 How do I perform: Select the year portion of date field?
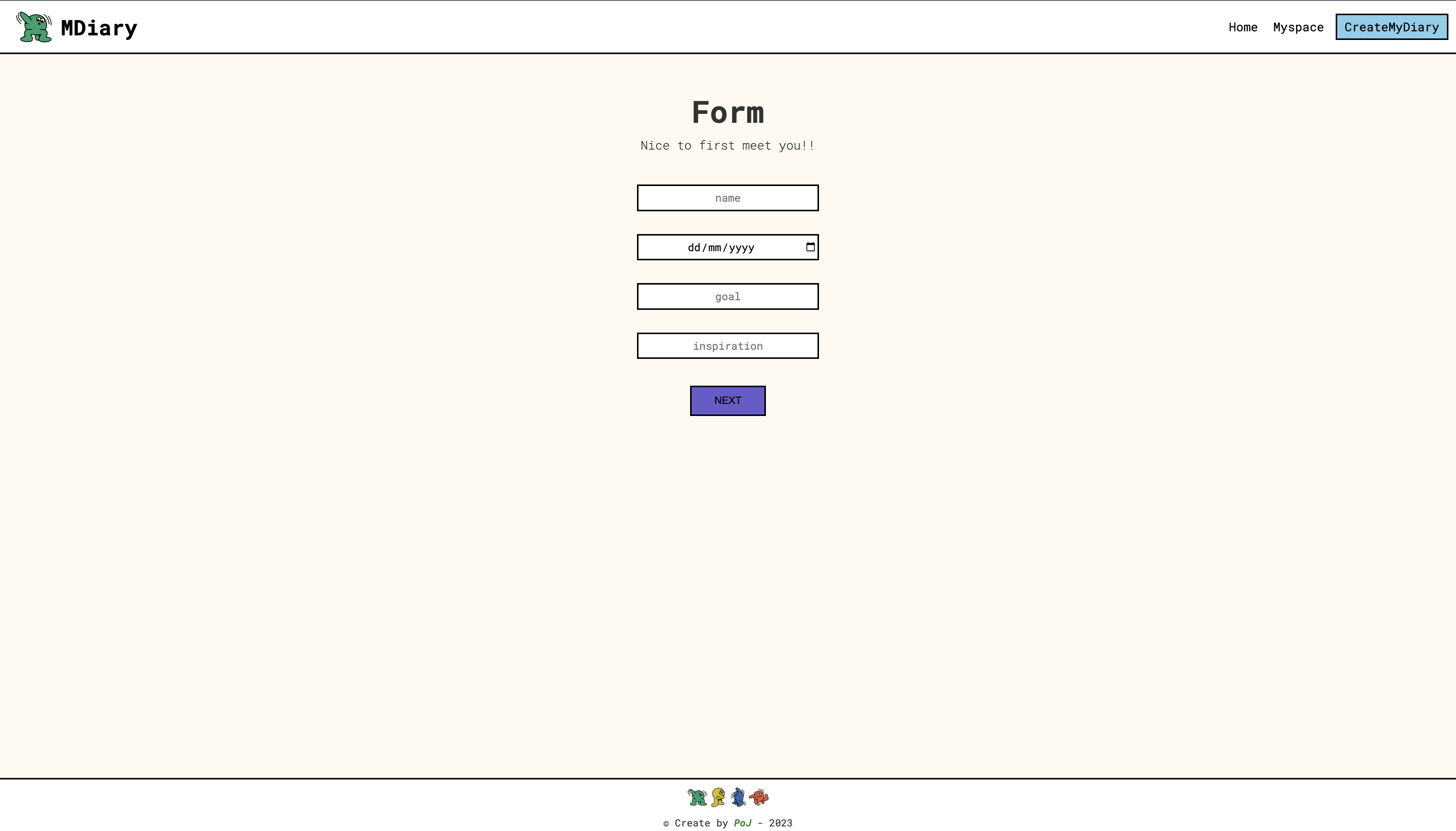pyautogui.click(x=742, y=248)
